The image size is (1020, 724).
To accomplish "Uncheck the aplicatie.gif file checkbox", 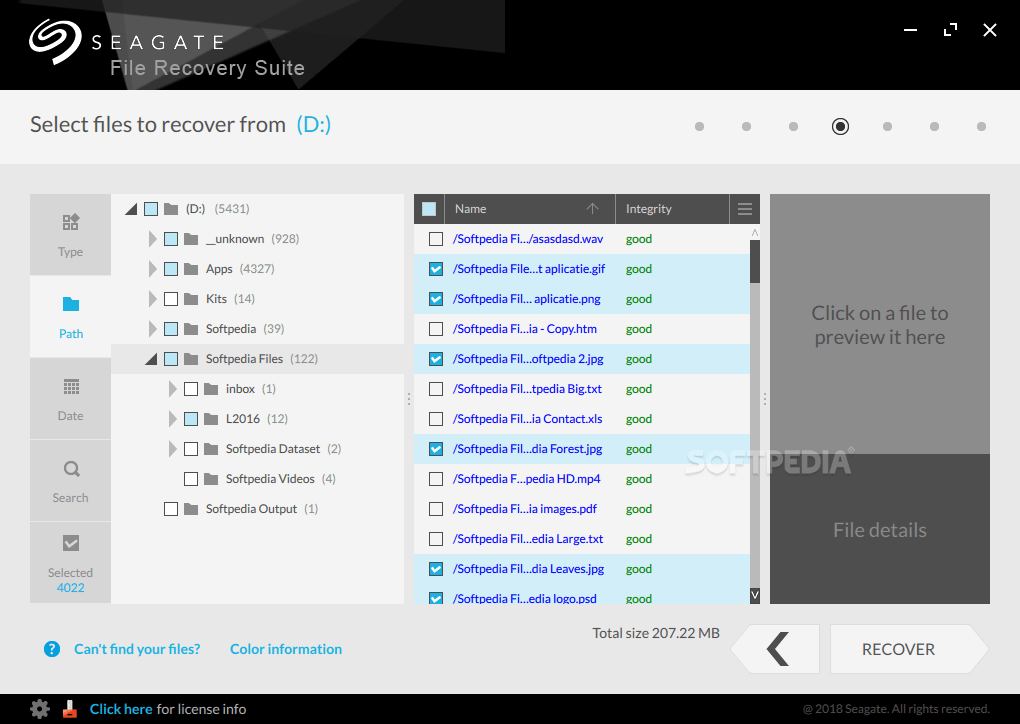I will click(x=435, y=268).
